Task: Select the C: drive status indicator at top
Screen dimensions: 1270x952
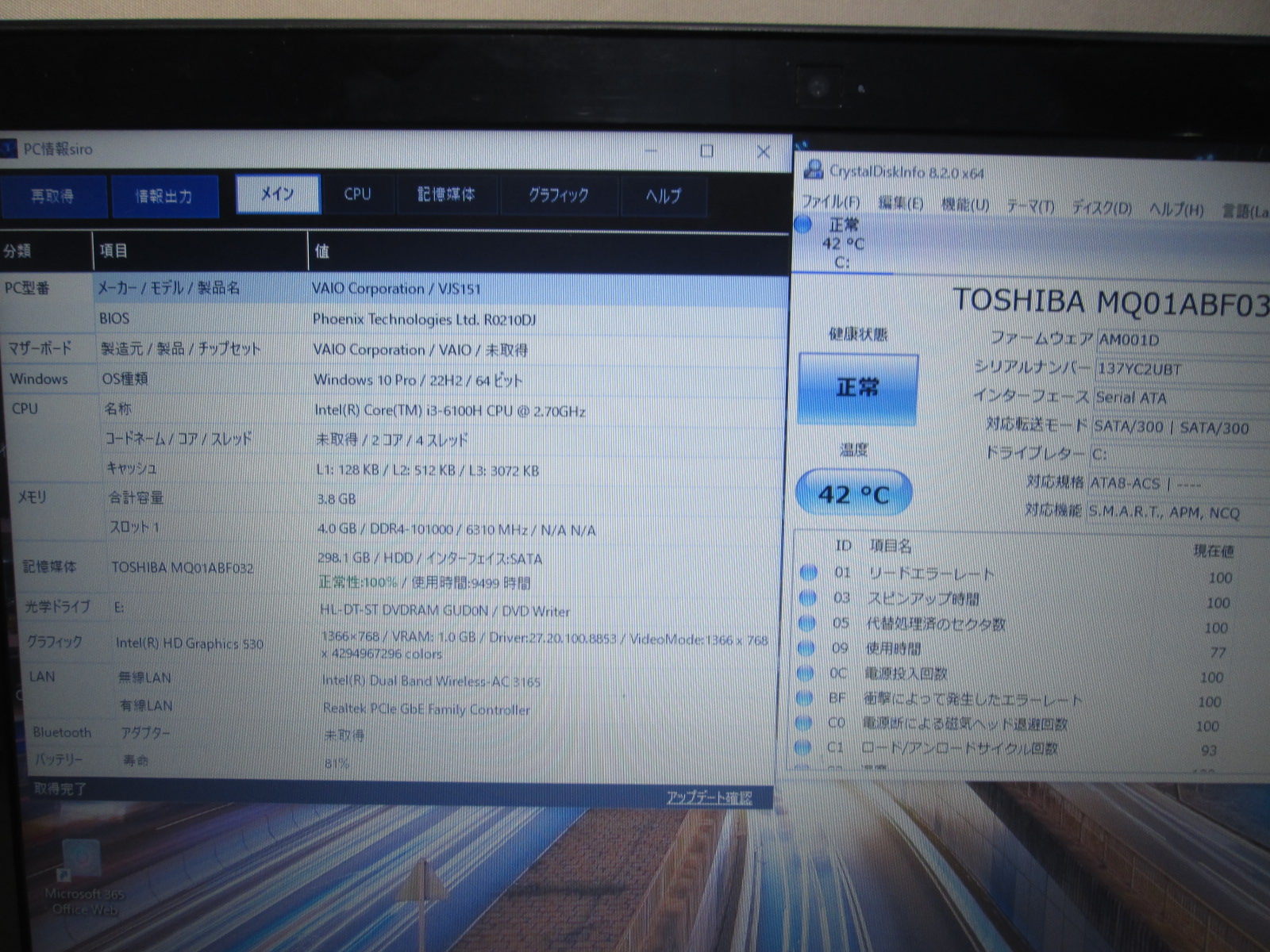Action: click(843, 244)
